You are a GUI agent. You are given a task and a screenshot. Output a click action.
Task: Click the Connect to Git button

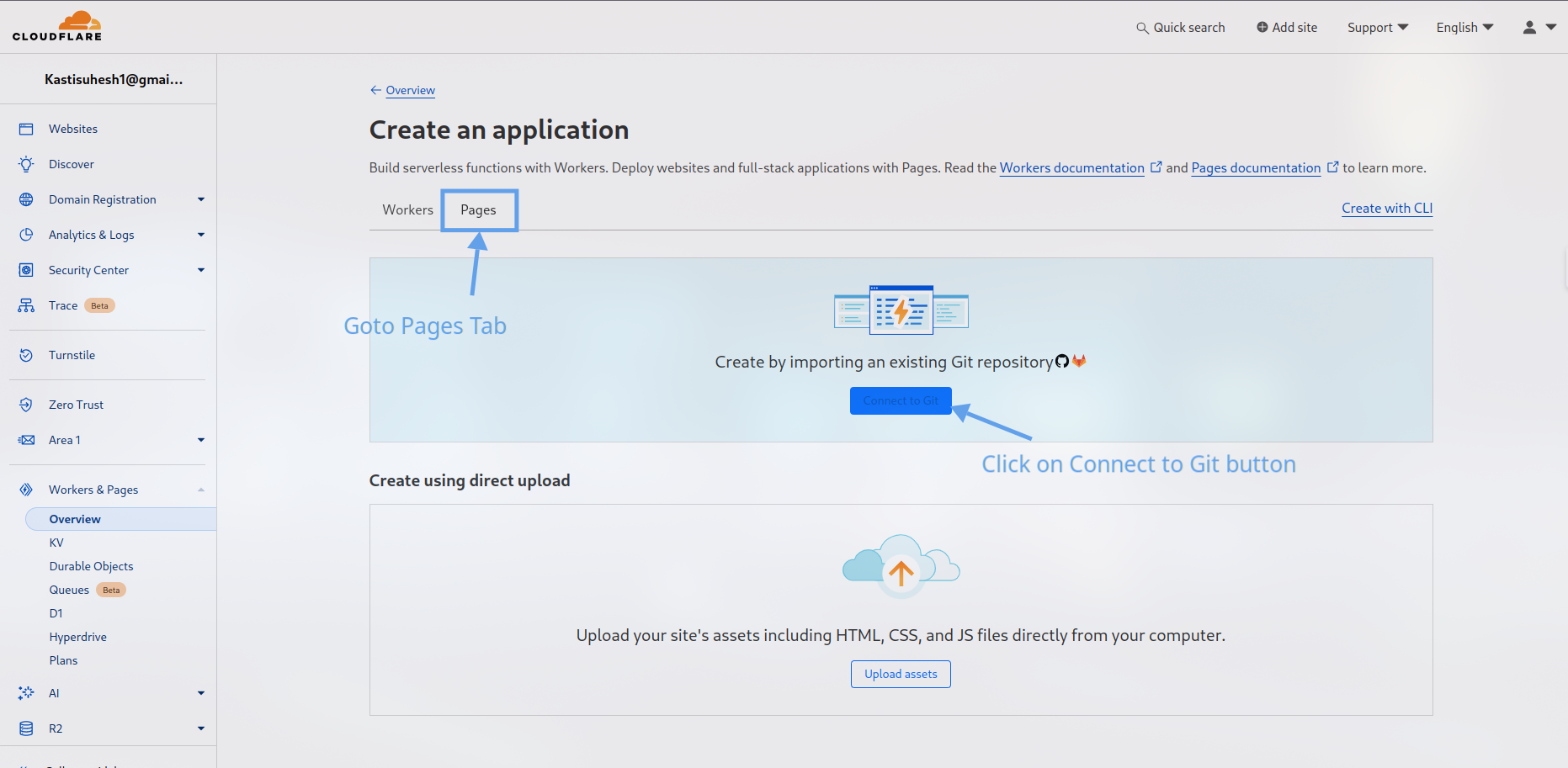coord(901,400)
